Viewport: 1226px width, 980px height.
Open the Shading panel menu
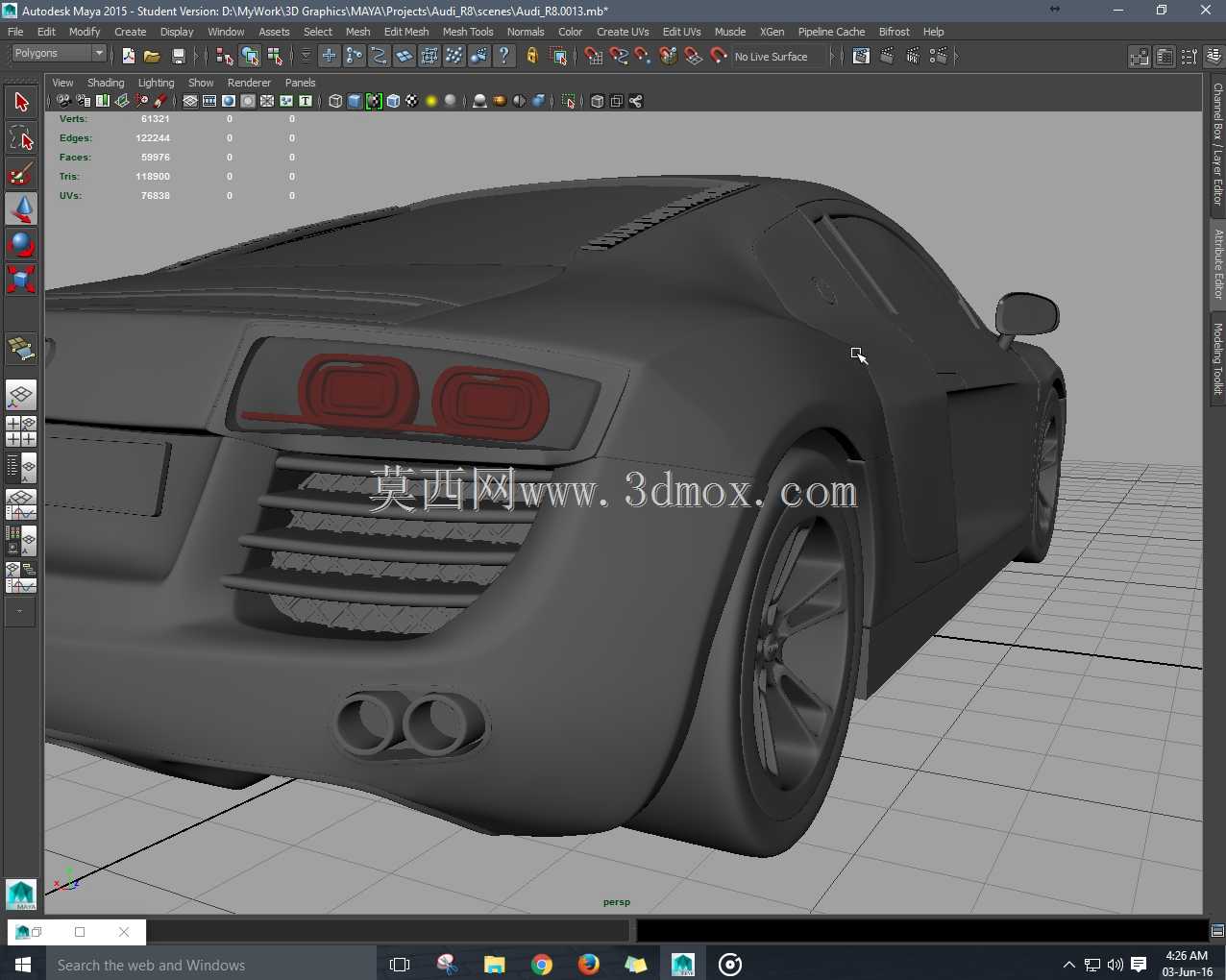pyautogui.click(x=106, y=83)
